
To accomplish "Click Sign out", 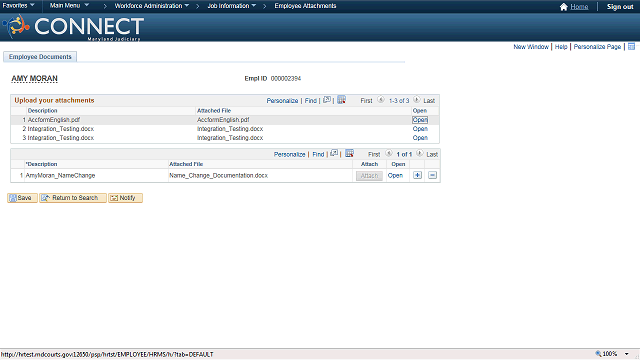I will point(620,7).
